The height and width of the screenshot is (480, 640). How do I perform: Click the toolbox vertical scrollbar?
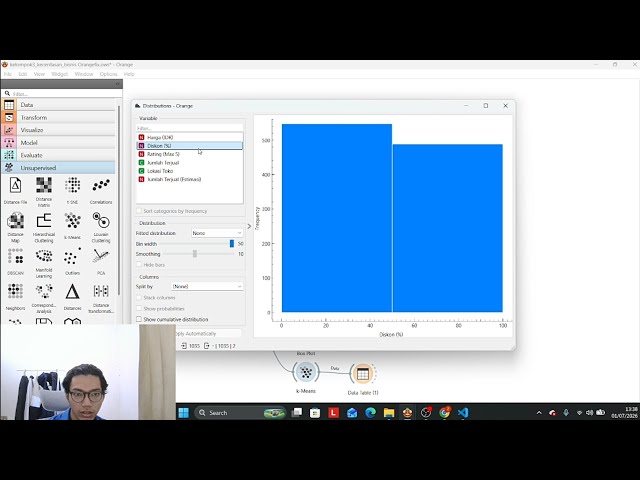119,200
